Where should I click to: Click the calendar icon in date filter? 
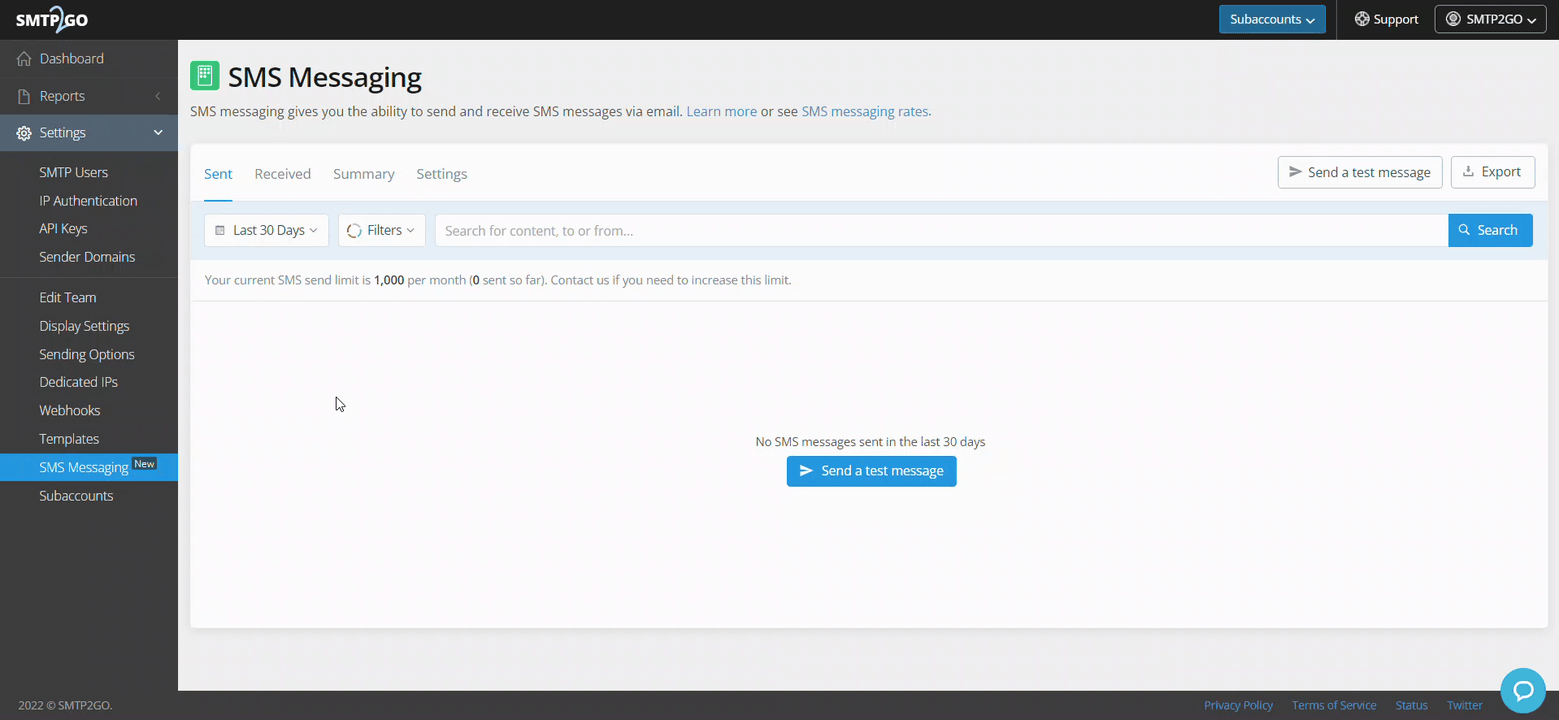(220, 230)
